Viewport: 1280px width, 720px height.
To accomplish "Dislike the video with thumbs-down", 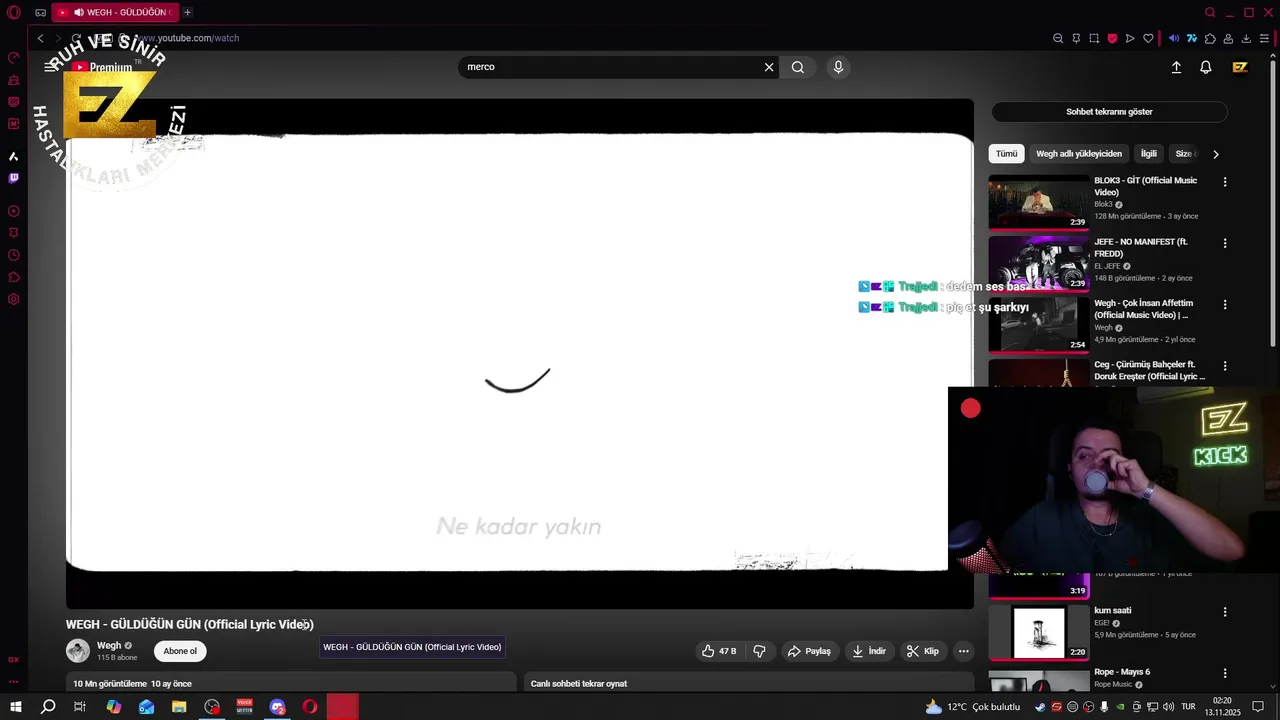I will tap(760, 651).
